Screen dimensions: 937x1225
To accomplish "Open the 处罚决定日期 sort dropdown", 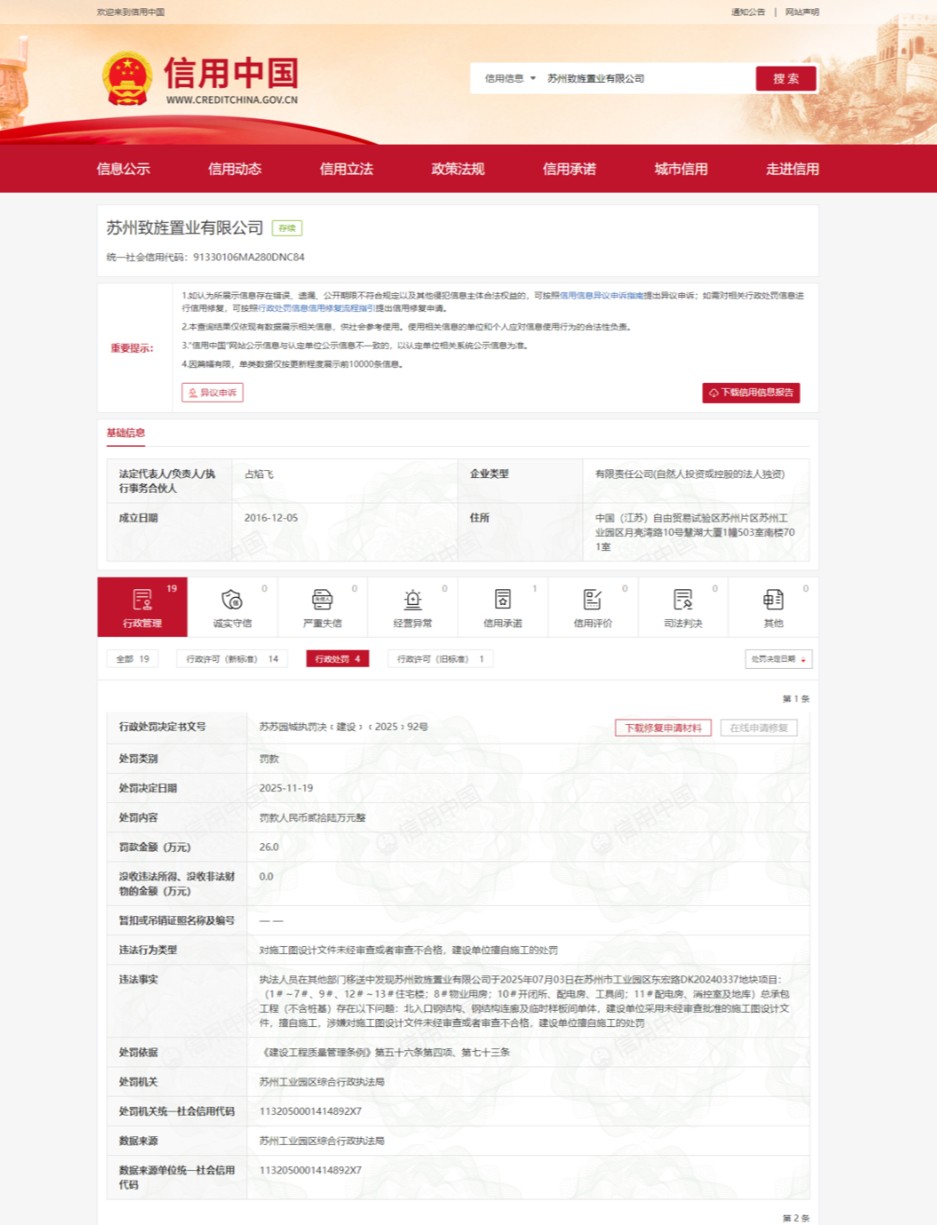I will (778, 659).
